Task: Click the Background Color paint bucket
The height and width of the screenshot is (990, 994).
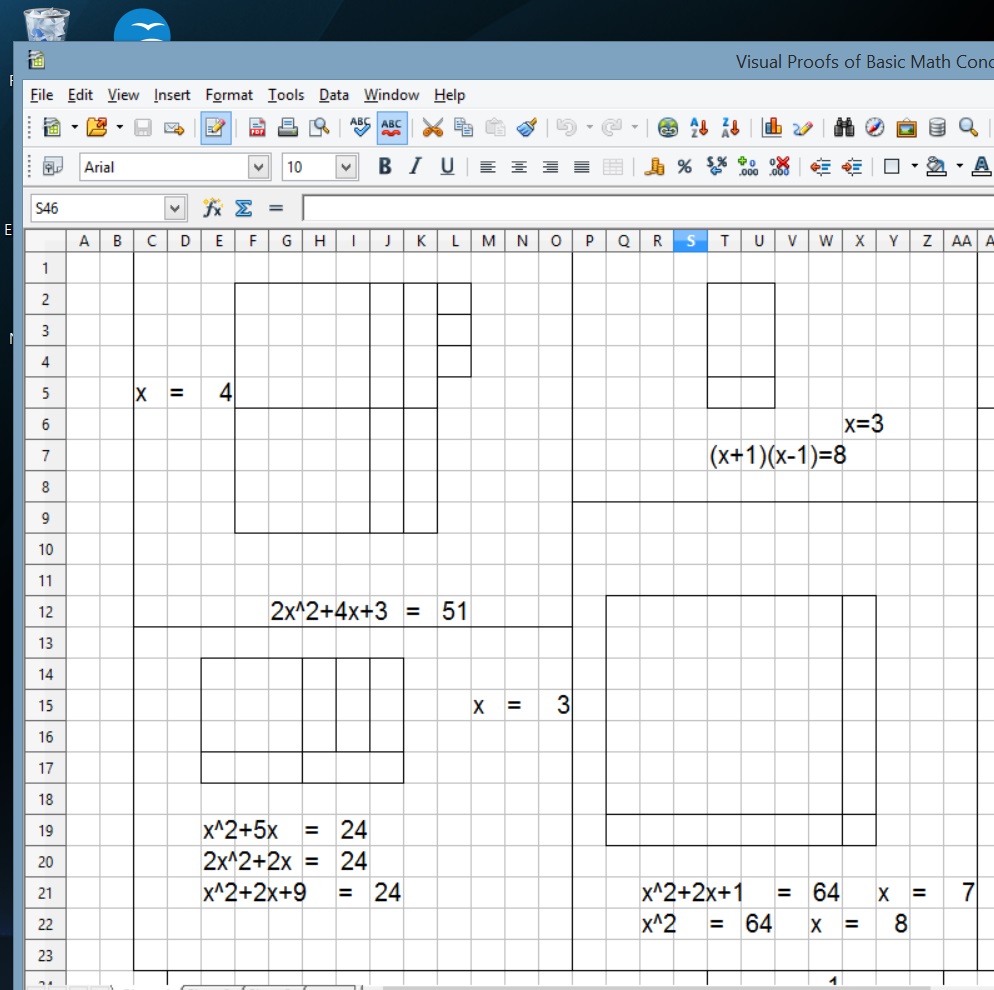Action: pos(936,167)
